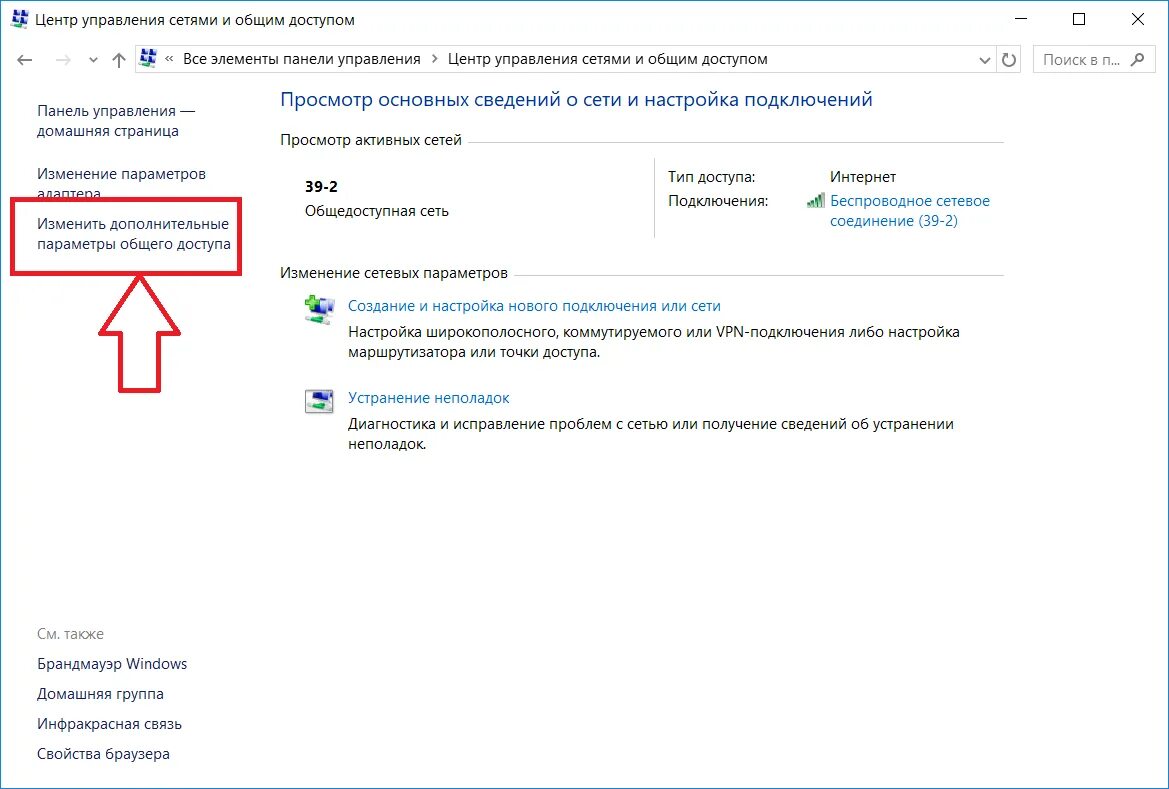Image resolution: width=1169 pixels, height=789 pixels.
Task: Open 'Брандмауэр Windows' link
Action: [x=112, y=664]
